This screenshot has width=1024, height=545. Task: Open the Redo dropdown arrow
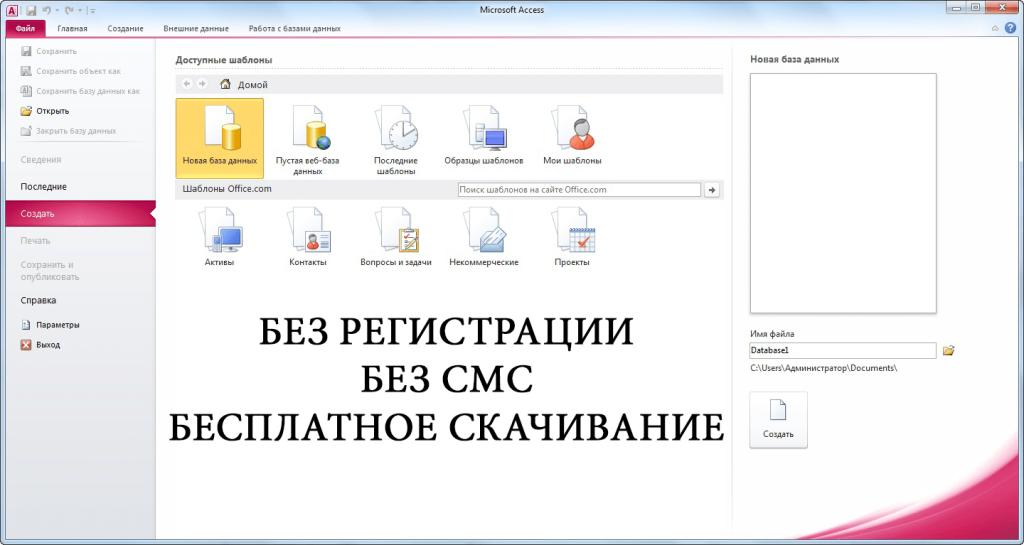pos(79,10)
